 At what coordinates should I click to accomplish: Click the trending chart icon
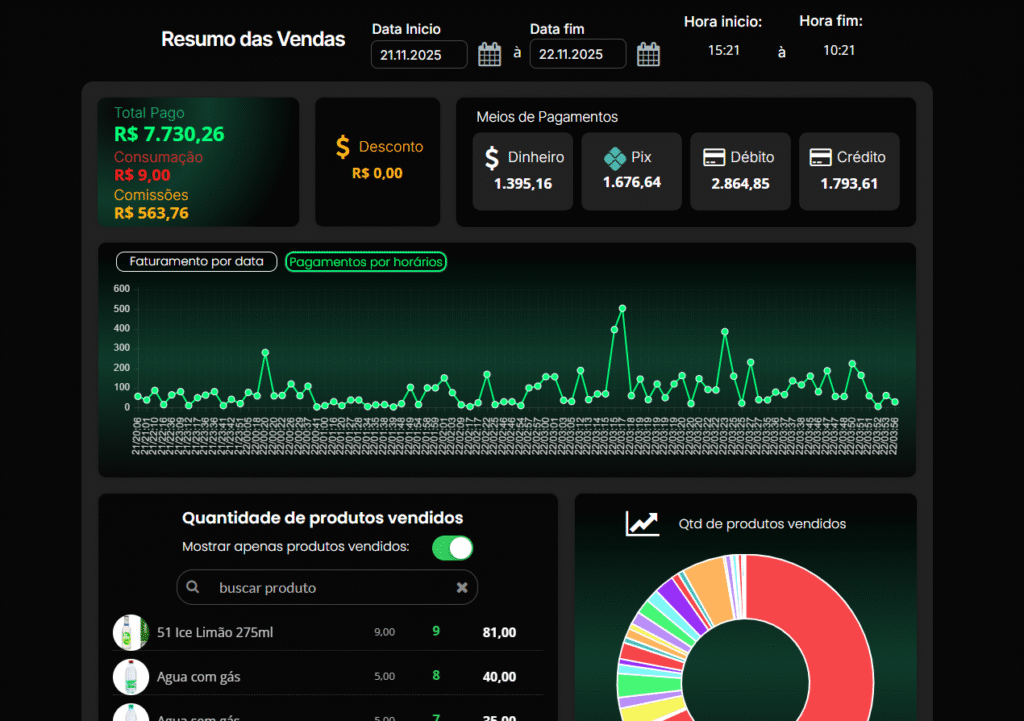click(642, 523)
